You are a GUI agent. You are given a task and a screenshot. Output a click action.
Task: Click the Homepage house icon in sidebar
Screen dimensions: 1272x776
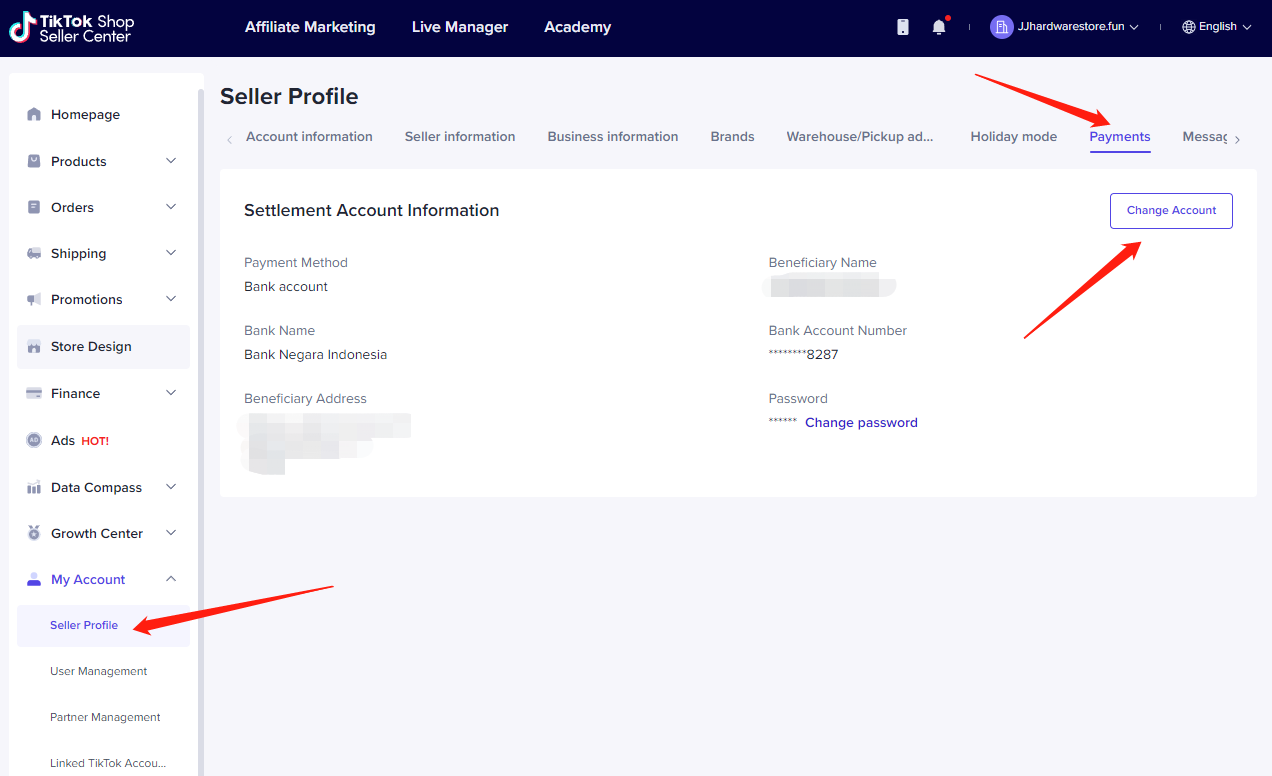(35, 115)
